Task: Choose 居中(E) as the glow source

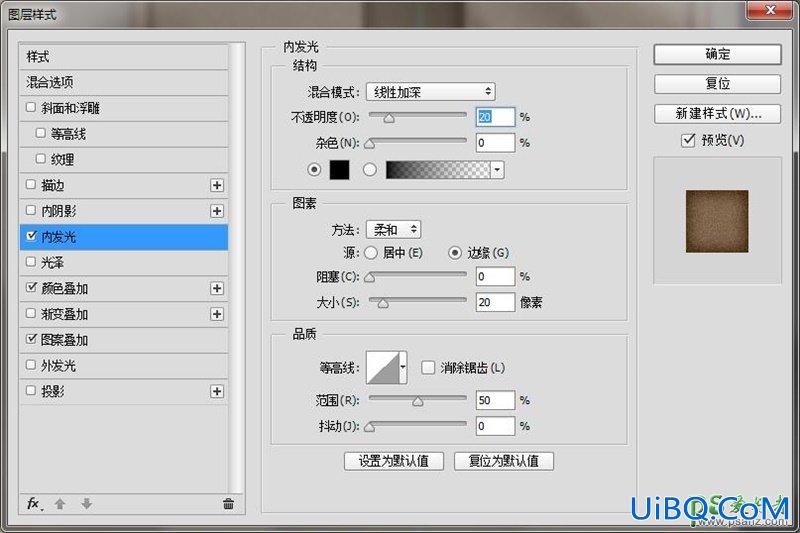Action: [x=371, y=252]
